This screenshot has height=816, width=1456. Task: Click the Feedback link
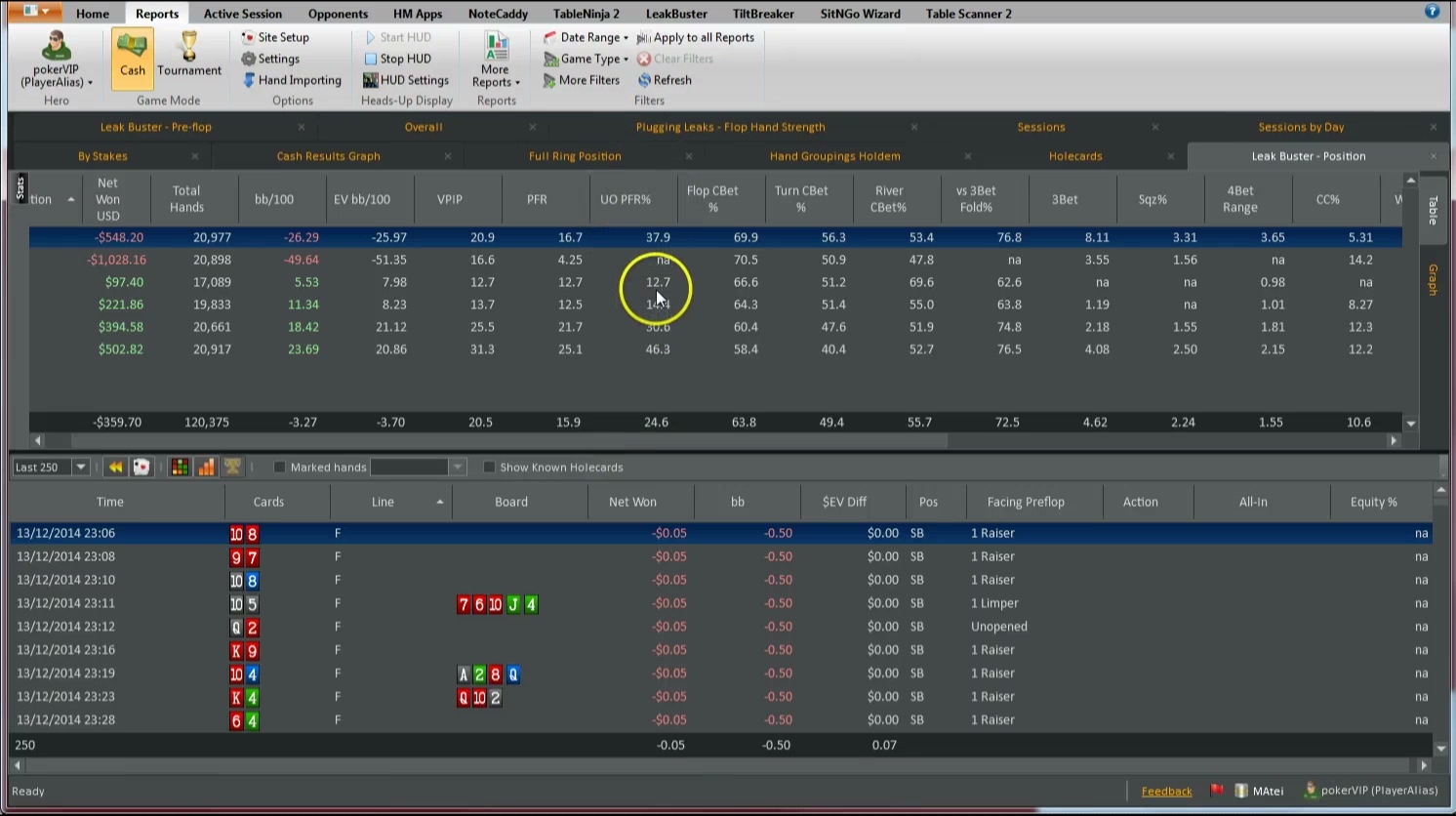[1167, 791]
